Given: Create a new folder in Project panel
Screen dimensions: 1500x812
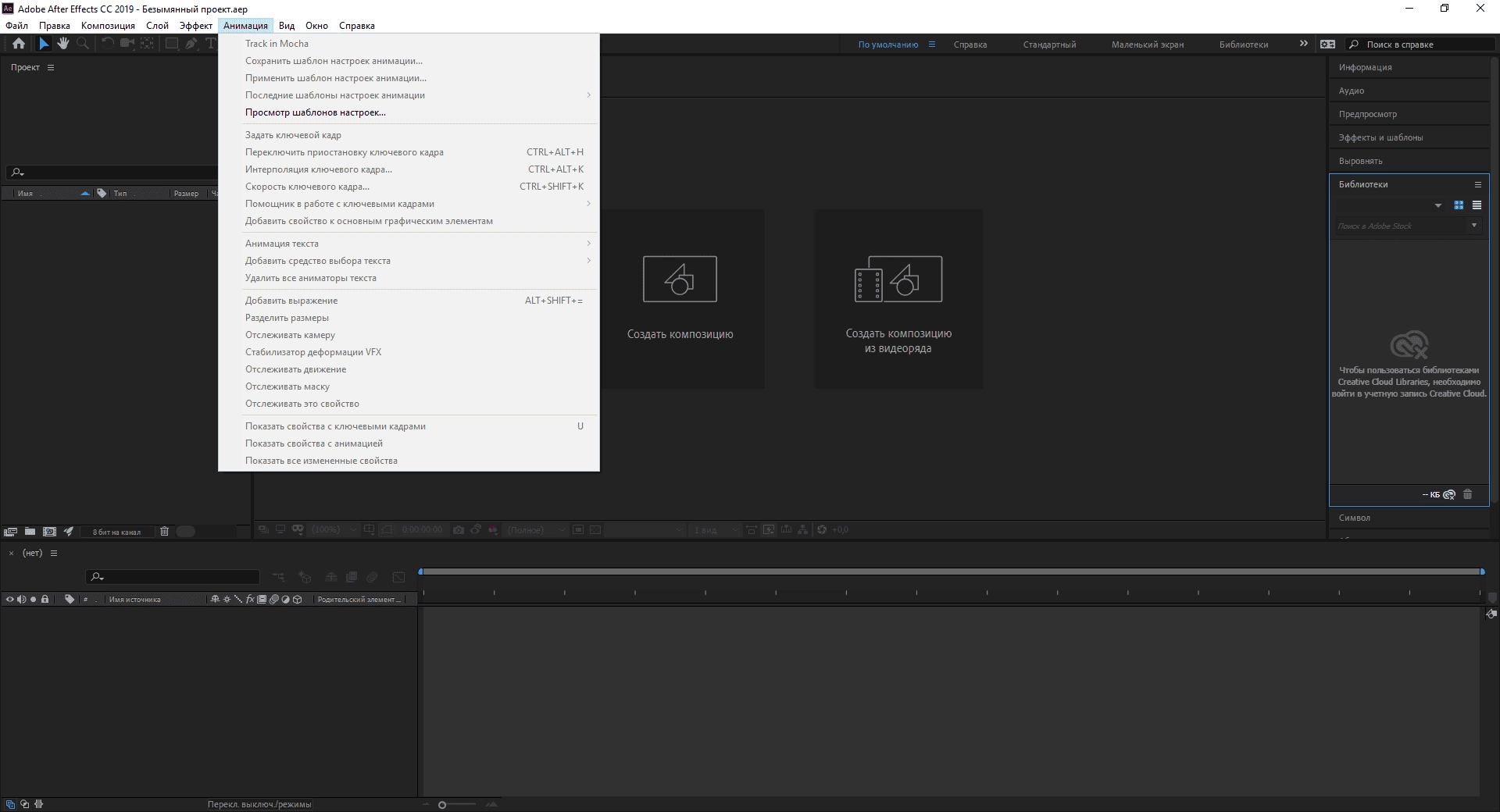Looking at the screenshot, I should tap(30, 532).
